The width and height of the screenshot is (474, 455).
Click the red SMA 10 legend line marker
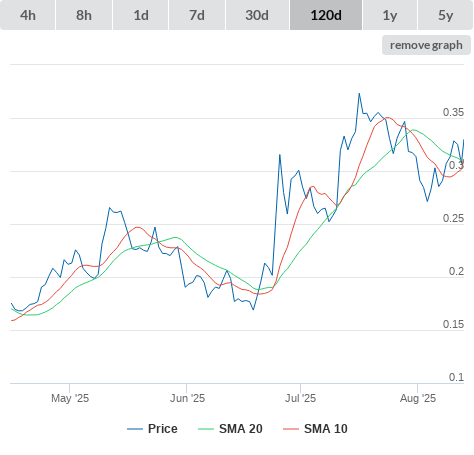pos(291,429)
